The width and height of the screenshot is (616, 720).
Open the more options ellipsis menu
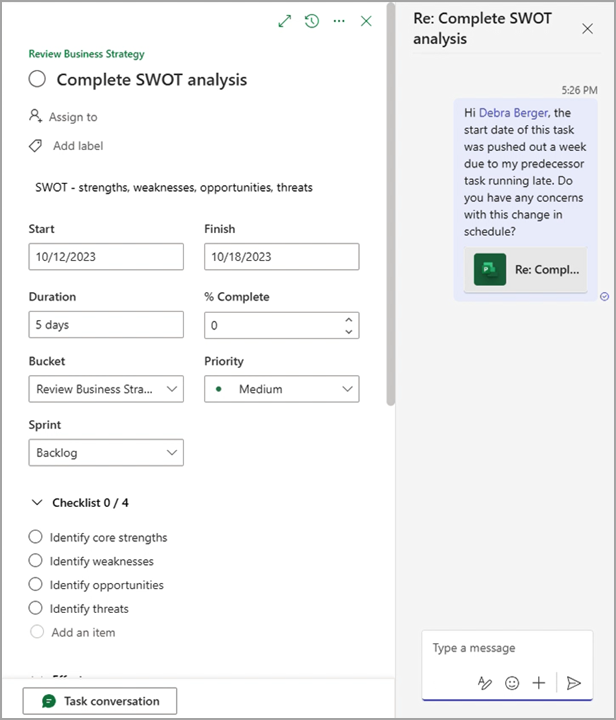(x=339, y=21)
